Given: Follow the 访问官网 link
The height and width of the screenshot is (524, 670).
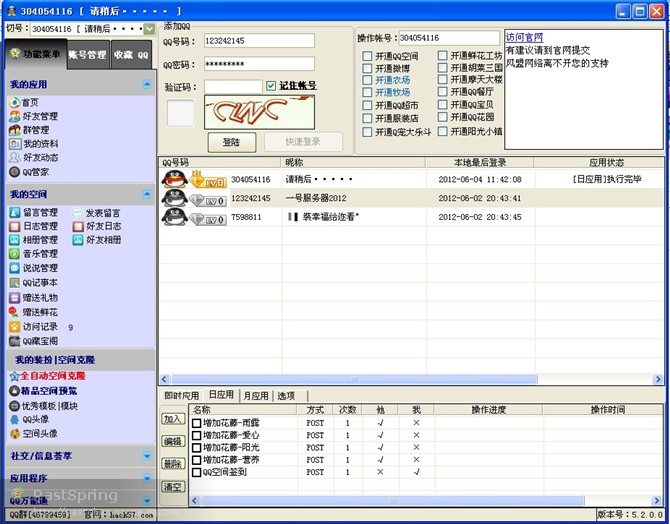Looking at the screenshot, I should 524,38.
